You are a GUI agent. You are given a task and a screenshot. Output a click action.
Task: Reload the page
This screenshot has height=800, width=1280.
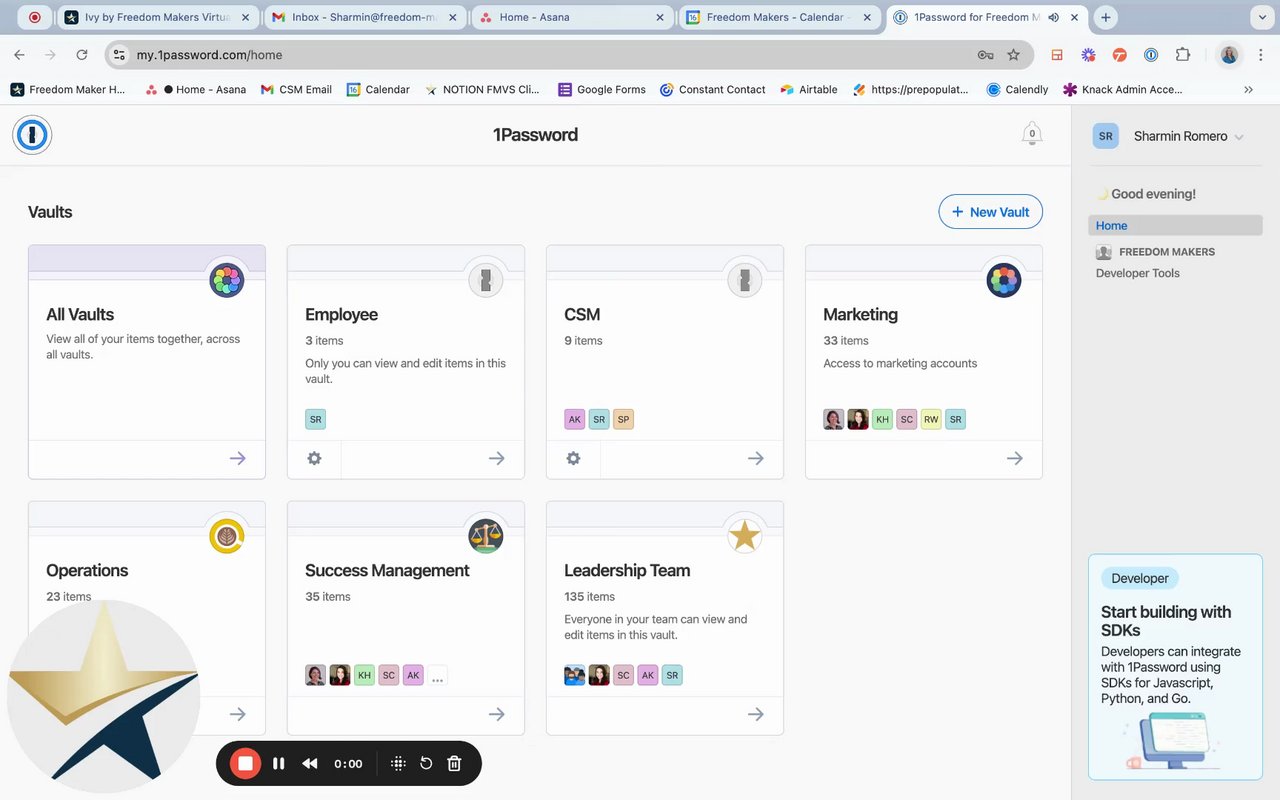(82, 55)
